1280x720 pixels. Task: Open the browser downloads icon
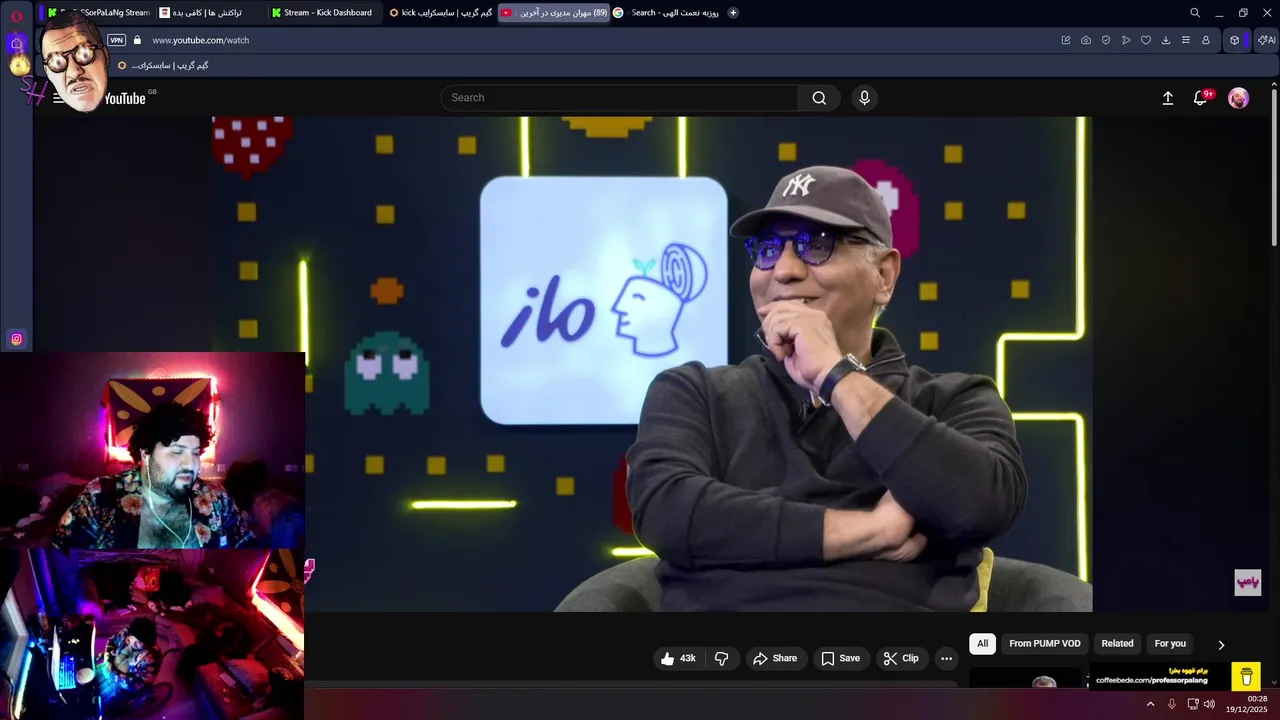coord(1166,40)
